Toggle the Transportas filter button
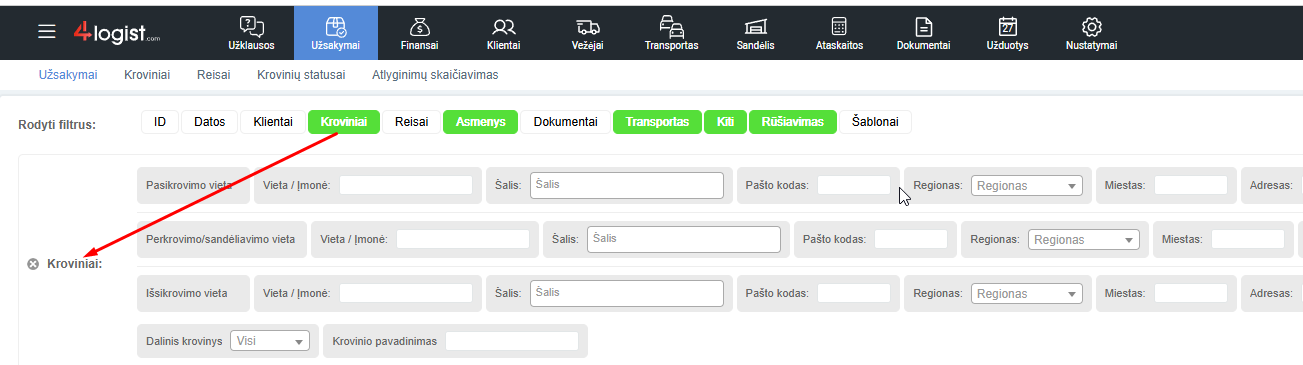The image size is (1303, 365). [x=657, y=122]
